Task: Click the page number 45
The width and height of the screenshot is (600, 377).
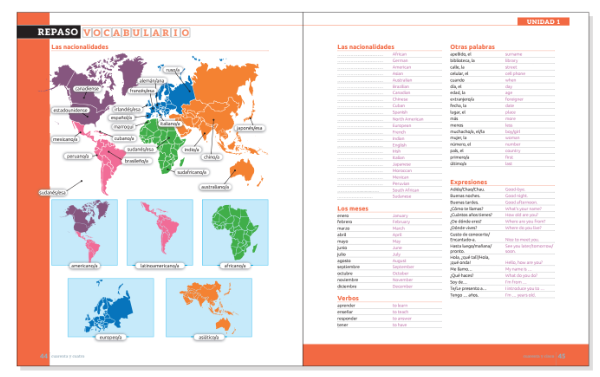Action: [561, 356]
